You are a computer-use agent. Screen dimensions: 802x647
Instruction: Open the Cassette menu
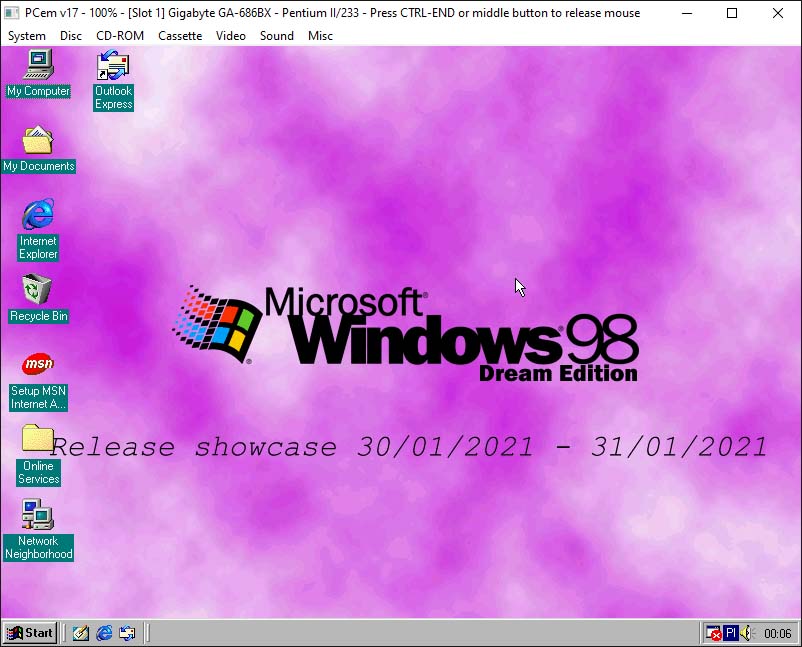[180, 36]
